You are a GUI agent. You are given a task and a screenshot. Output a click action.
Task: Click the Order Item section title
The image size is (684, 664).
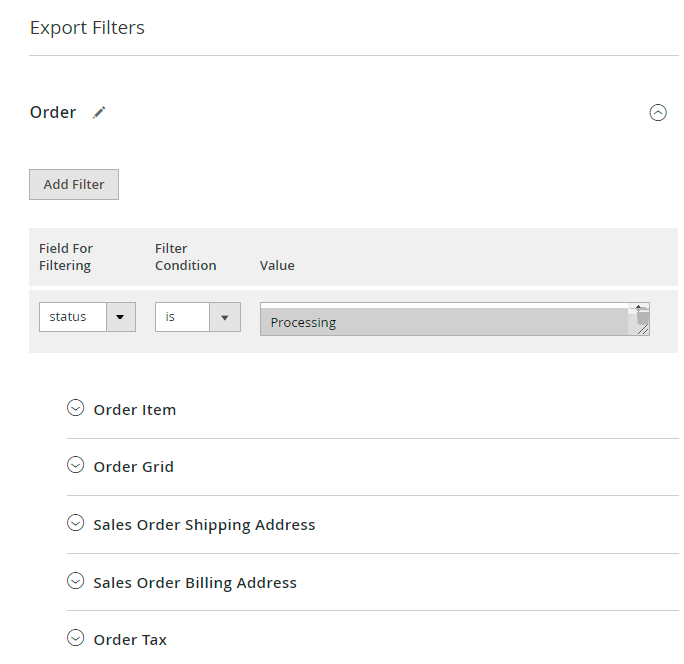[134, 409]
